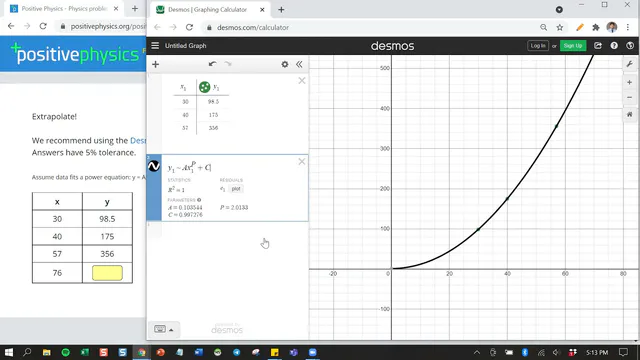Zoom out on the graph
The width and height of the screenshot is (640, 360).
(629, 98)
